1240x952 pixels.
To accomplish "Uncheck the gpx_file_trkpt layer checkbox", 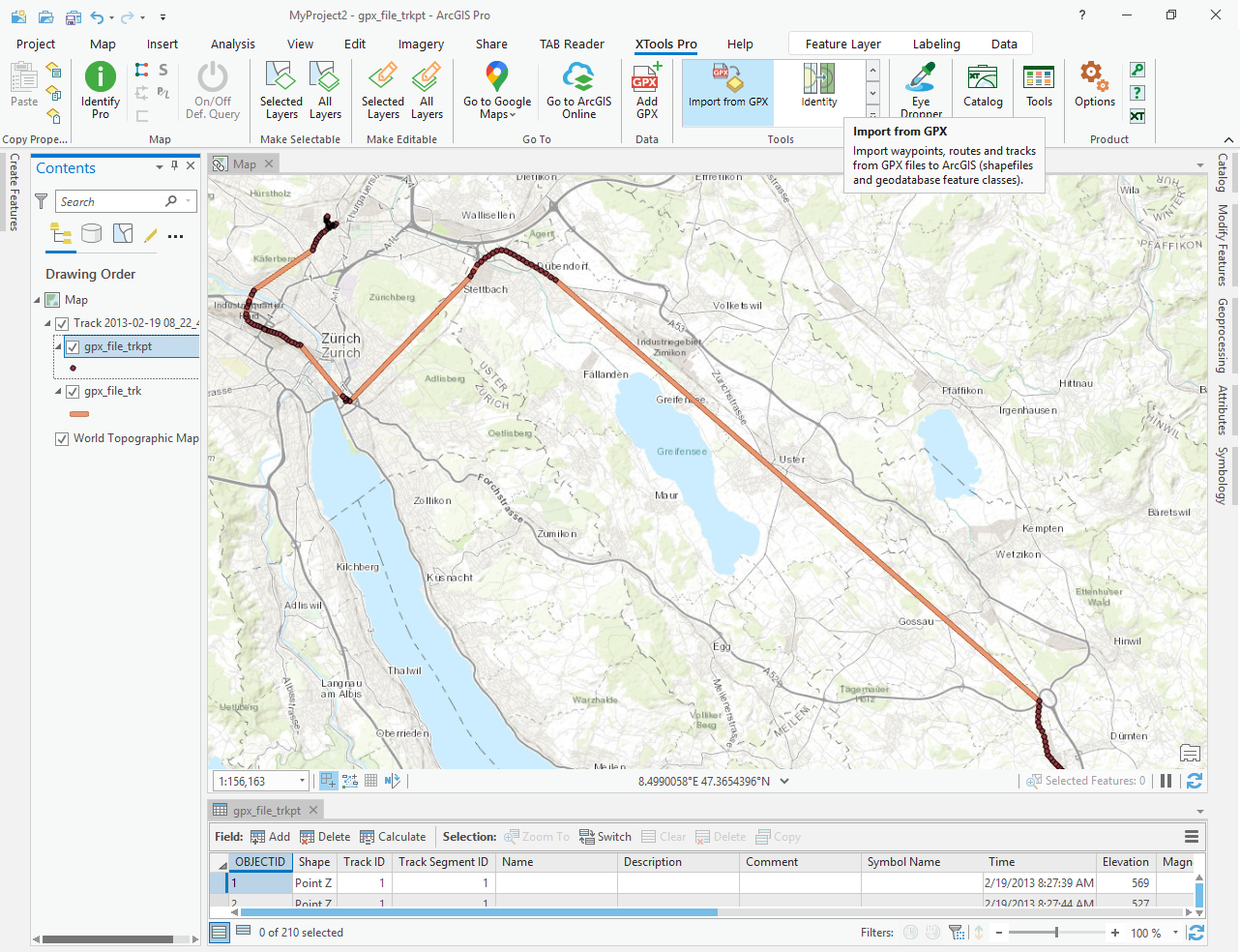I will click(x=73, y=346).
